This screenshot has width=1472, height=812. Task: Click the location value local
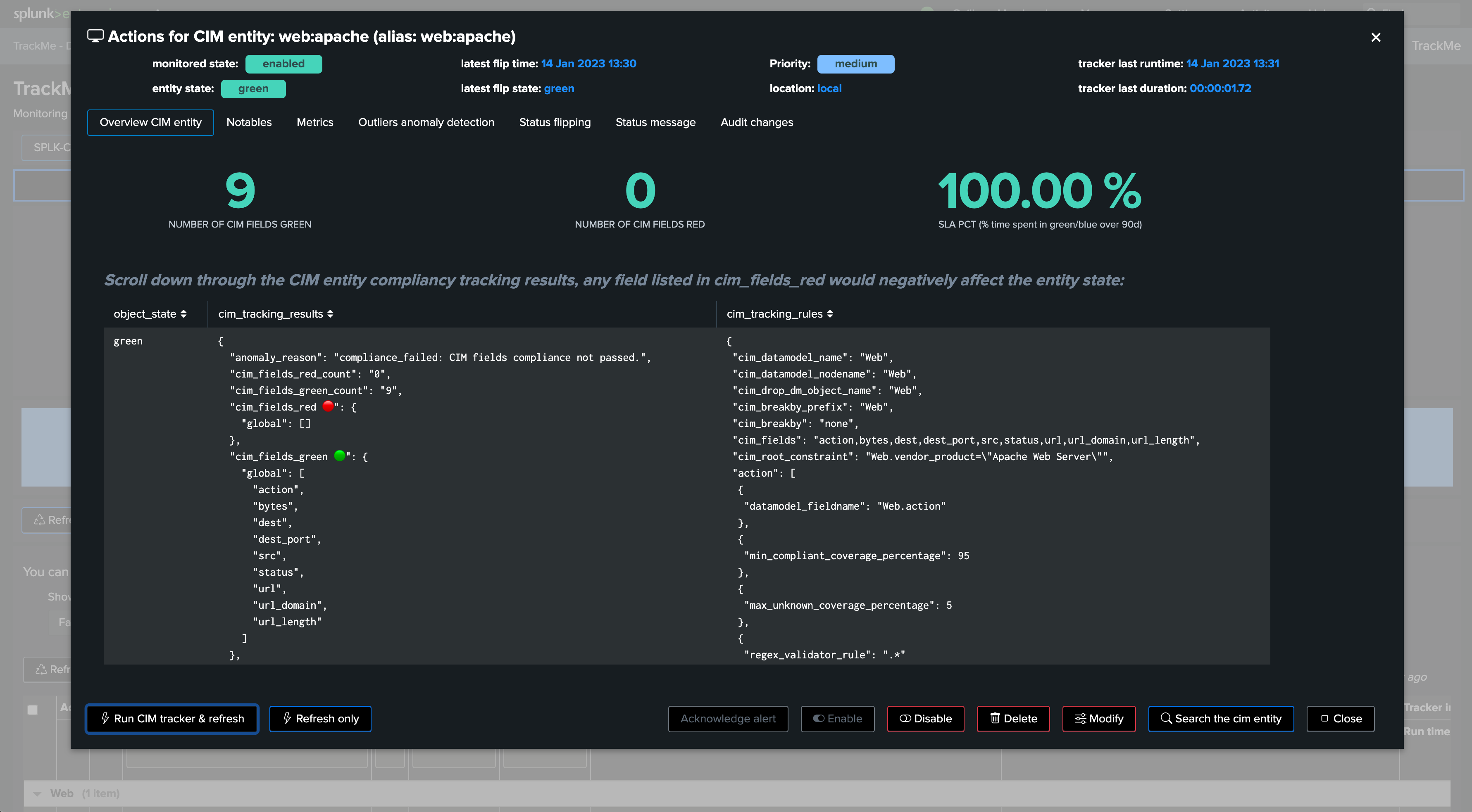pyautogui.click(x=829, y=88)
